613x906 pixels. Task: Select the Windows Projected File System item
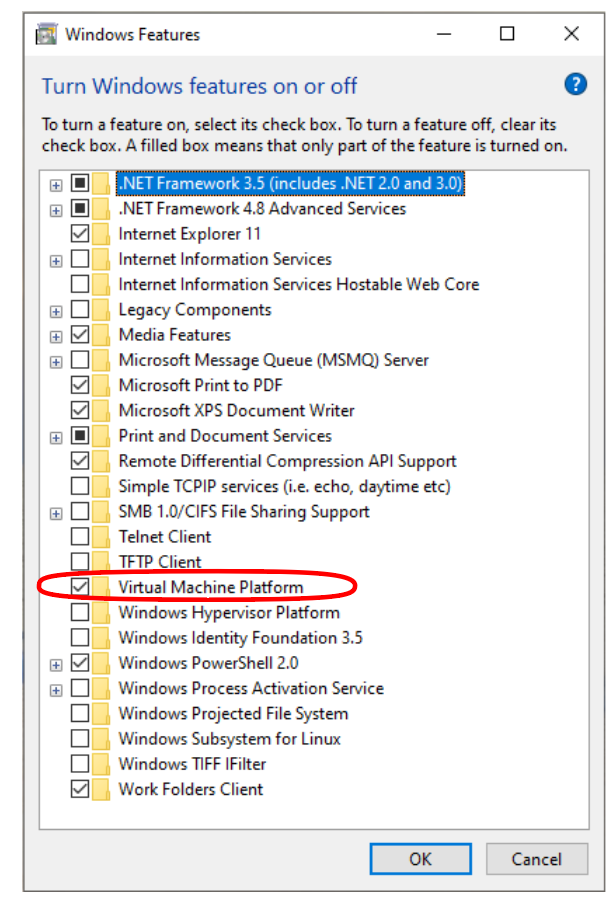(233, 714)
